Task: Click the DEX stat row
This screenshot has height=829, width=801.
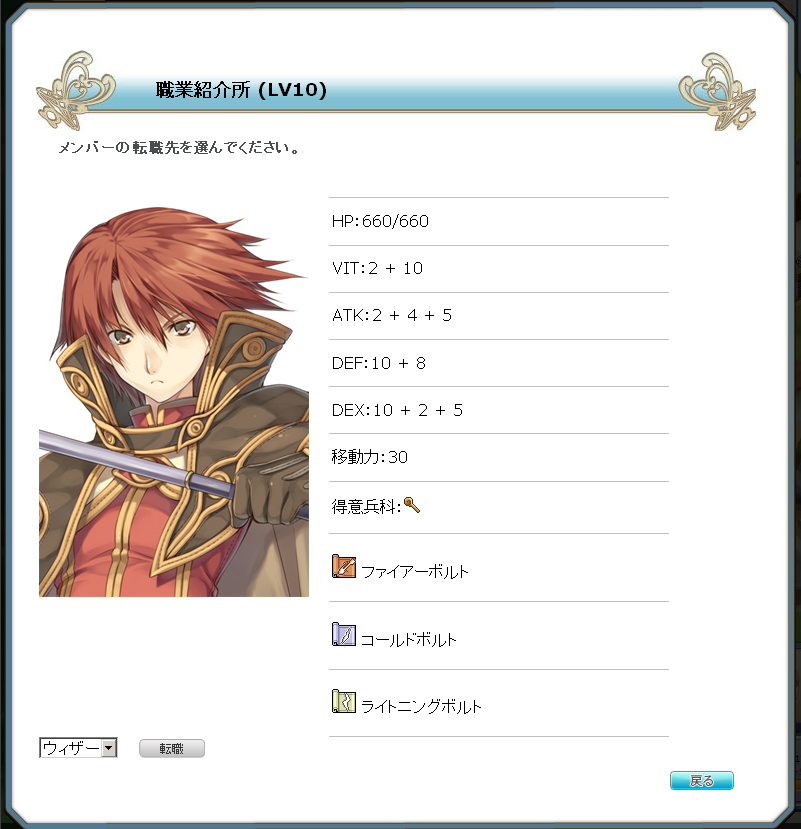Action: [x=499, y=410]
